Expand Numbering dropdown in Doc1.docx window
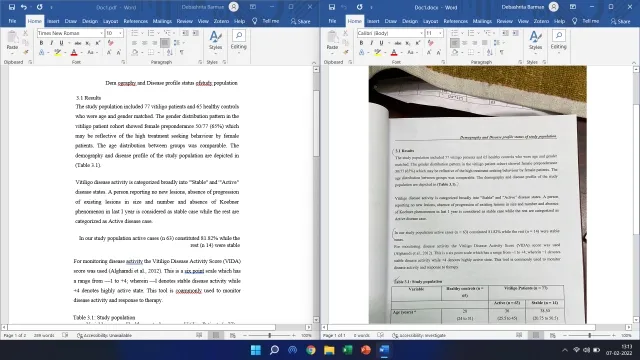The width and height of the screenshot is (640, 360). pyautogui.click(x=478, y=33)
